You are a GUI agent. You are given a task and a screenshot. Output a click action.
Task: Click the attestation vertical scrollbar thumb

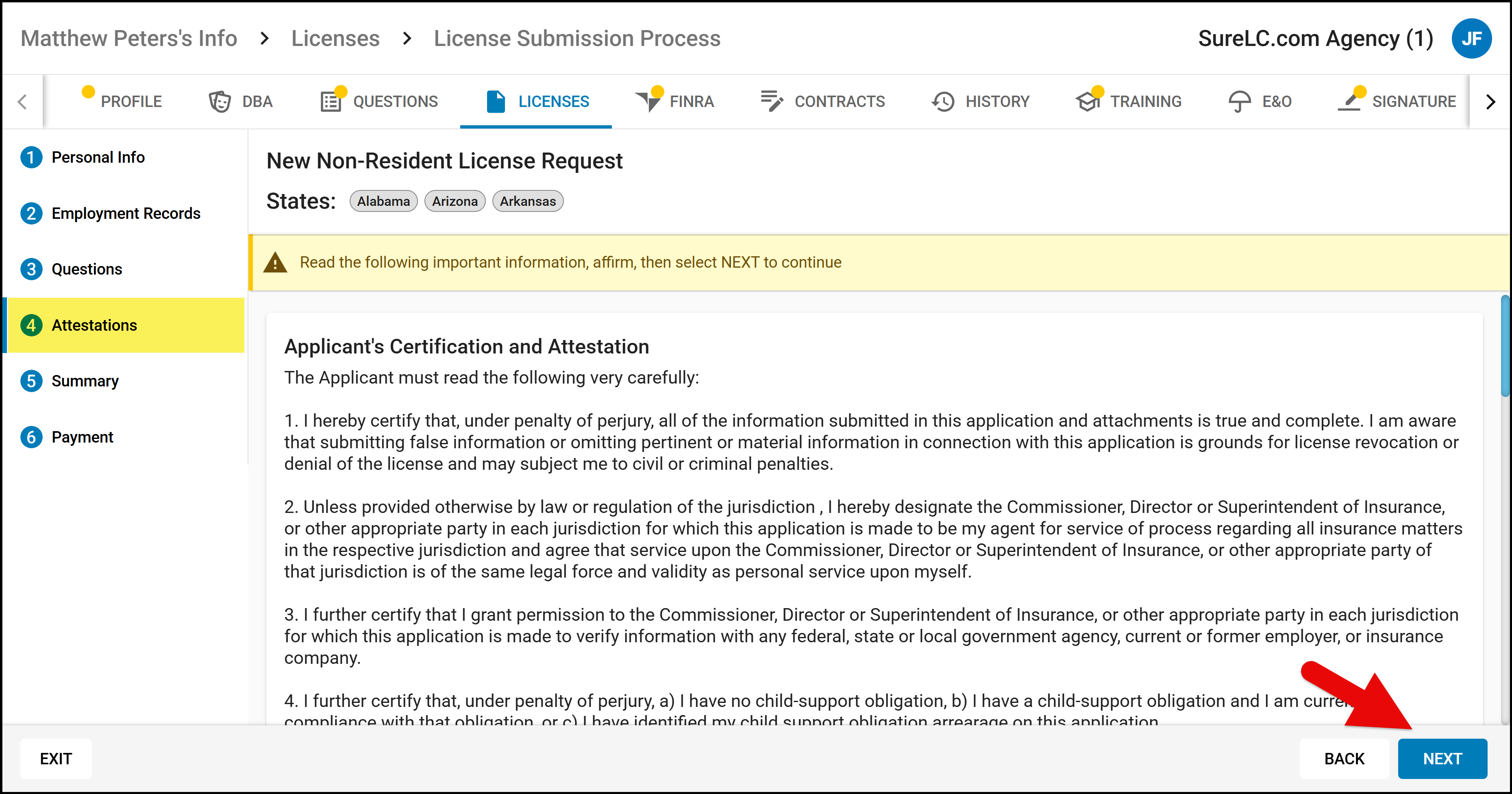(x=1505, y=347)
